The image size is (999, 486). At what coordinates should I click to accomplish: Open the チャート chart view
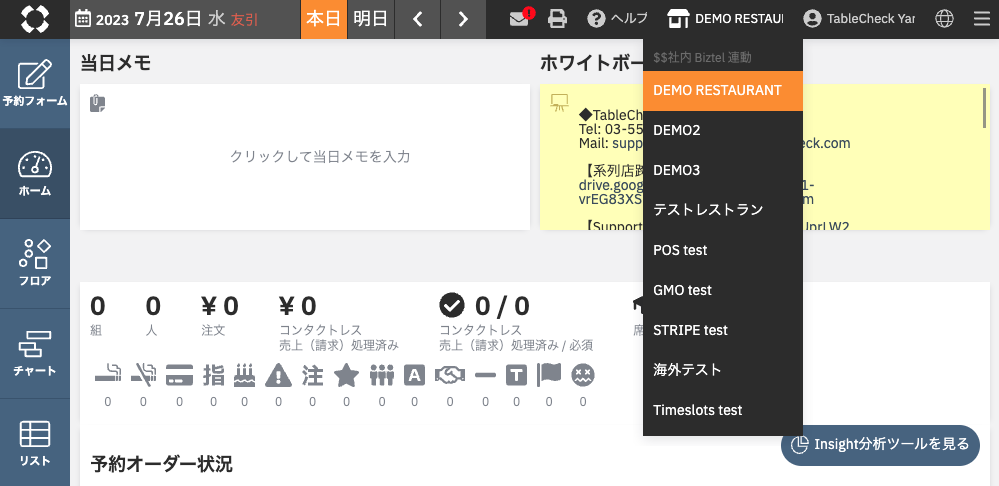(x=35, y=354)
